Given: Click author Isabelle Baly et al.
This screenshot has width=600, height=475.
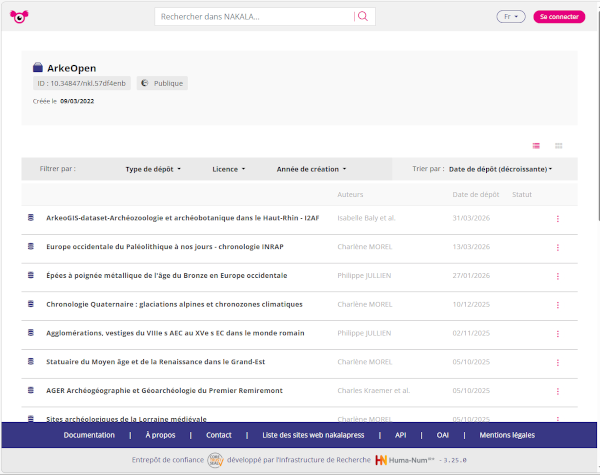Looking at the screenshot, I should [366, 218].
